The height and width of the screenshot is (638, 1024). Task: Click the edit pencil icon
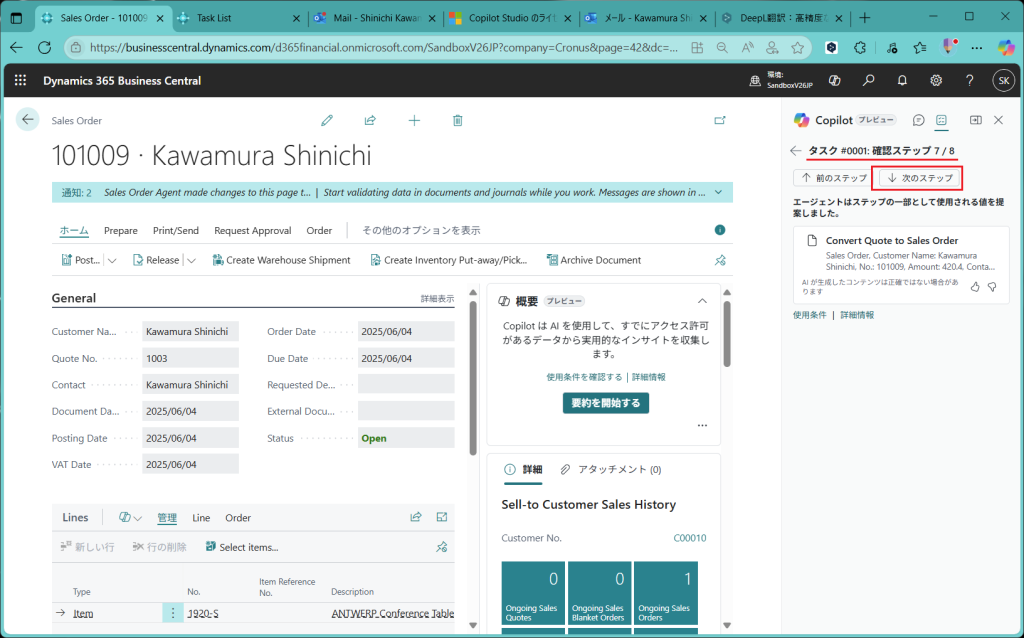(327, 120)
